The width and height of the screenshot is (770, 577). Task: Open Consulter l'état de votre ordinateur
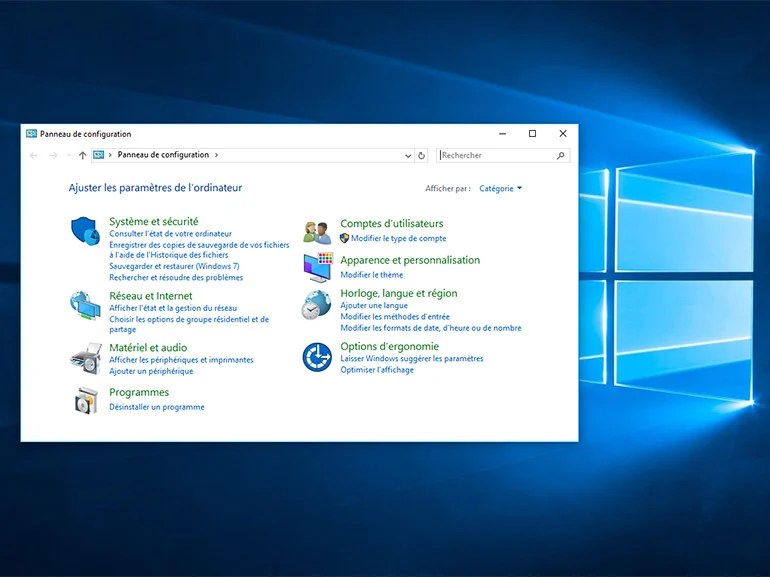pyautogui.click(x=170, y=234)
